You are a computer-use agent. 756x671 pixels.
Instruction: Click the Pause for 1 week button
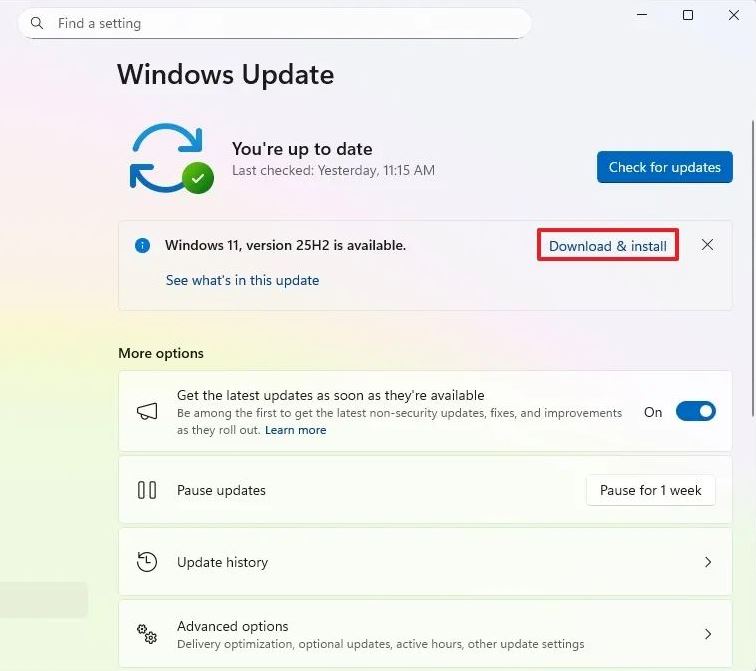[x=650, y=490]
